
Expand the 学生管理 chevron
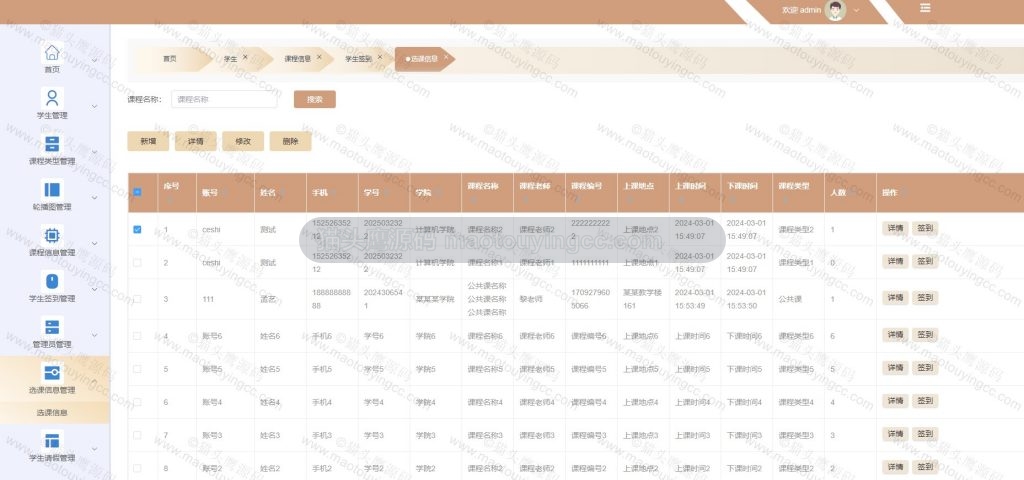94,106
